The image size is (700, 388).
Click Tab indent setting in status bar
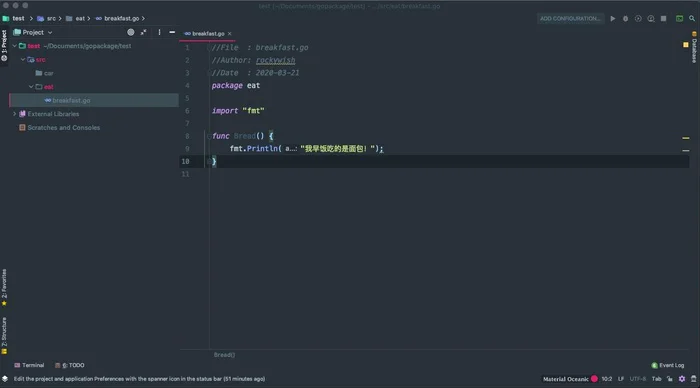(x=656, y=379)
